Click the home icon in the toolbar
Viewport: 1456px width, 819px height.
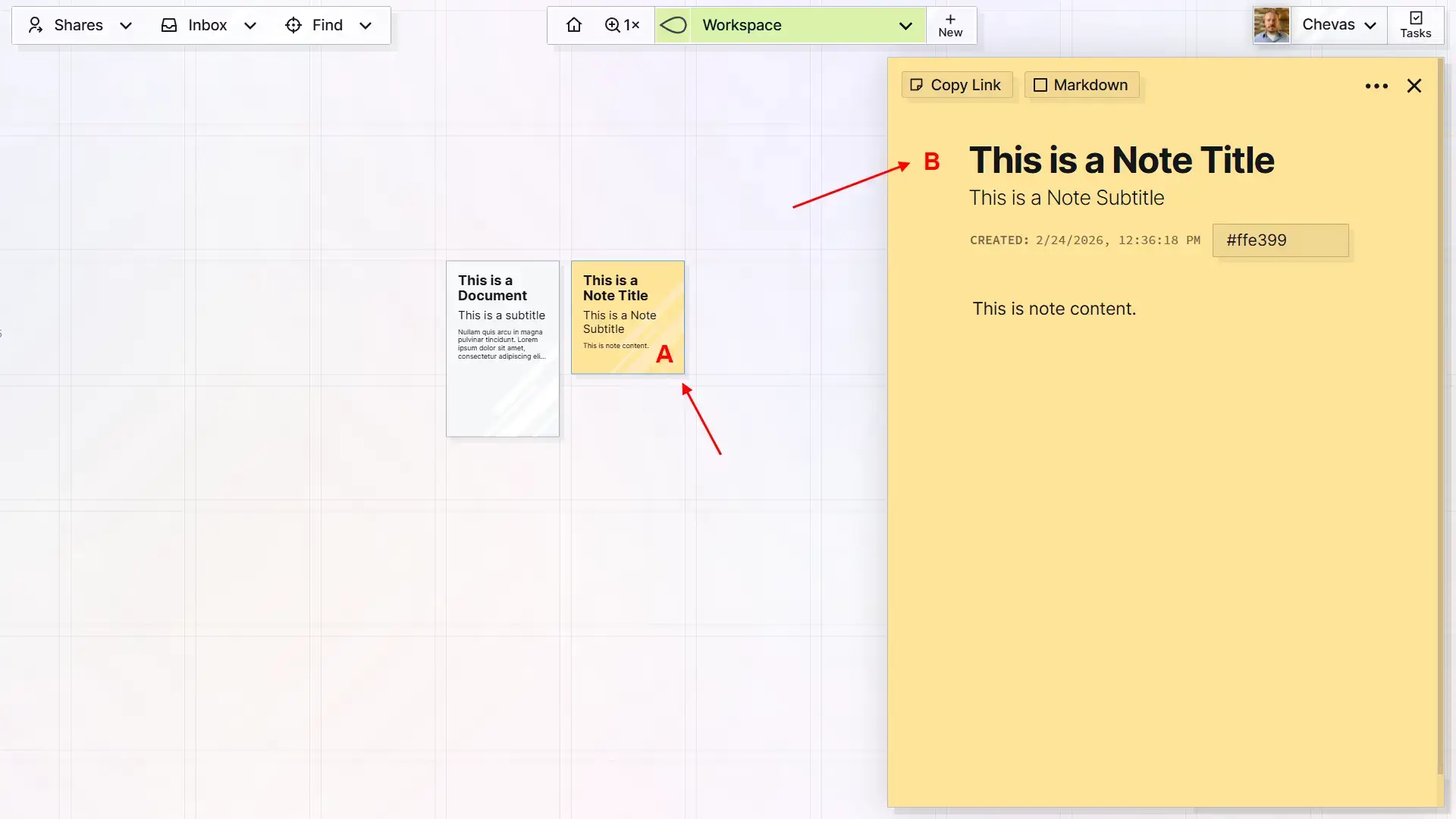point(574,25)
